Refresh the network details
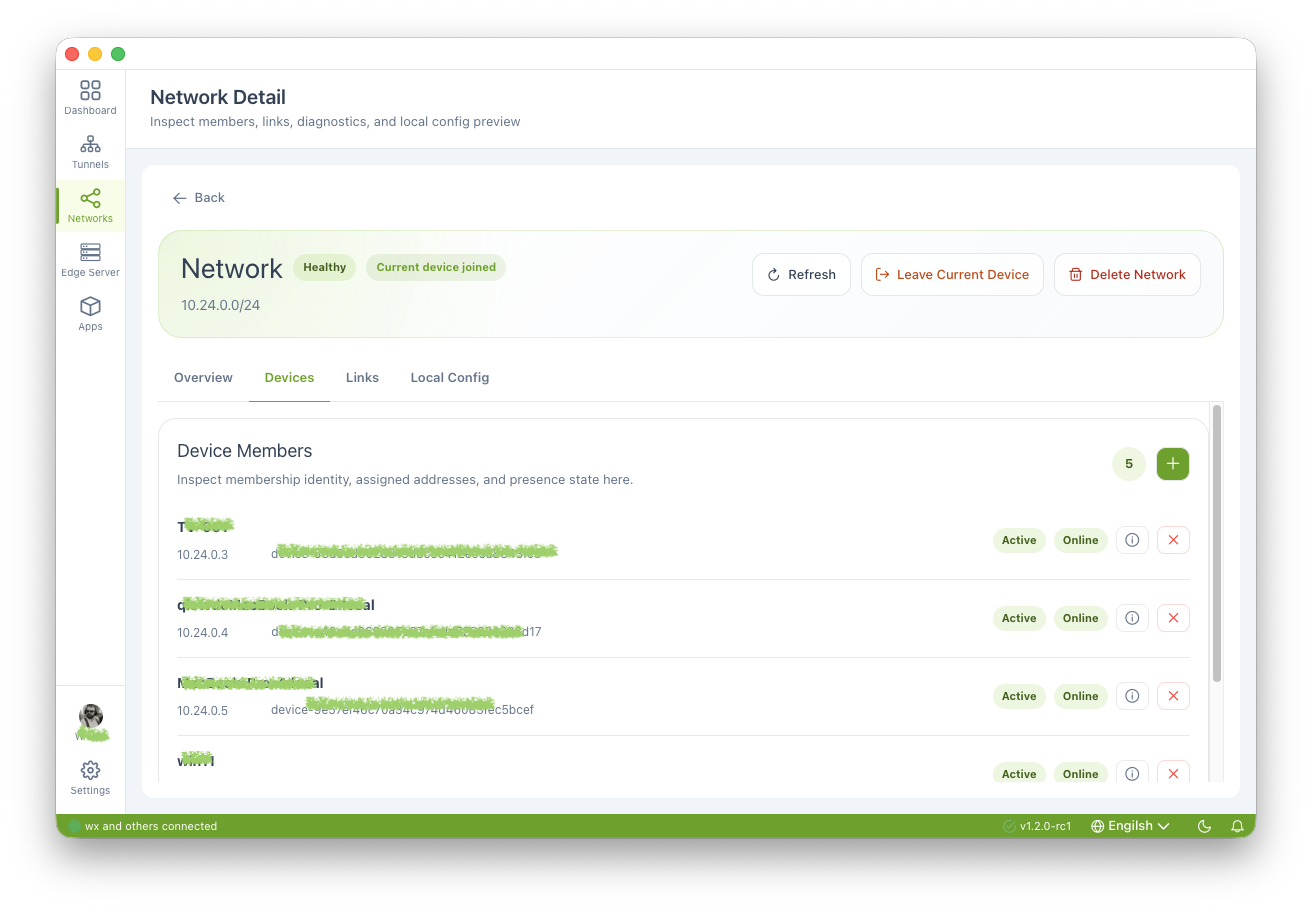The image size is (1312, 912). (x=801, y=274)
